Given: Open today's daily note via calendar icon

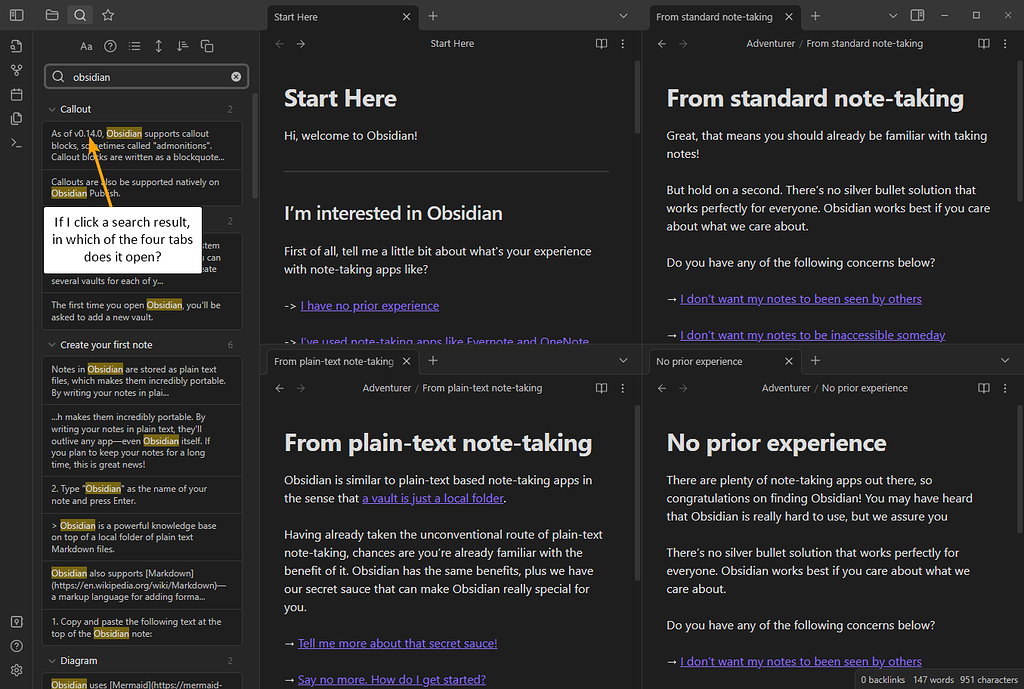Looking at the screenshot, I should [x=16, y=94].
